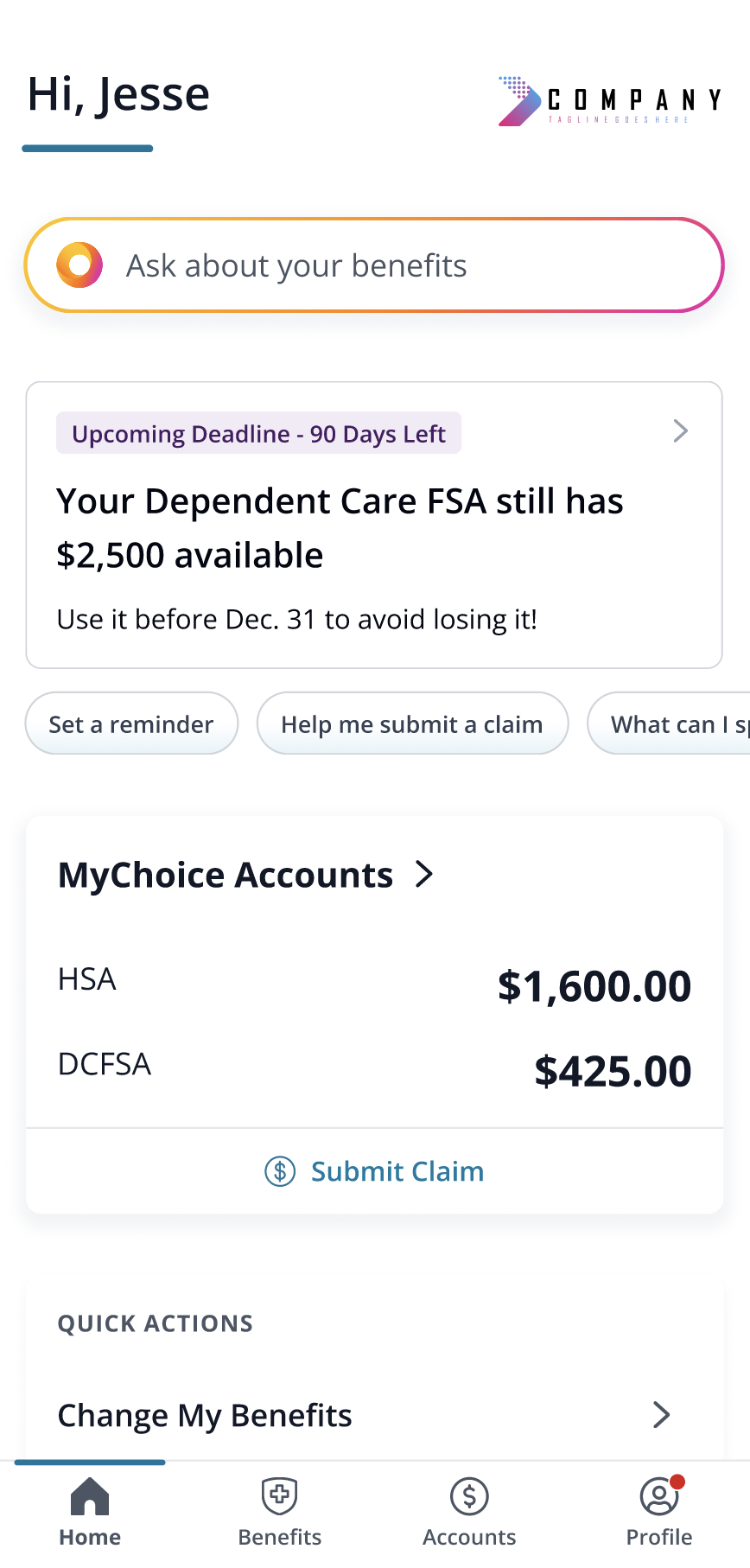Select the HSA account balance row
750x1568 pixels.
[374, 985]
